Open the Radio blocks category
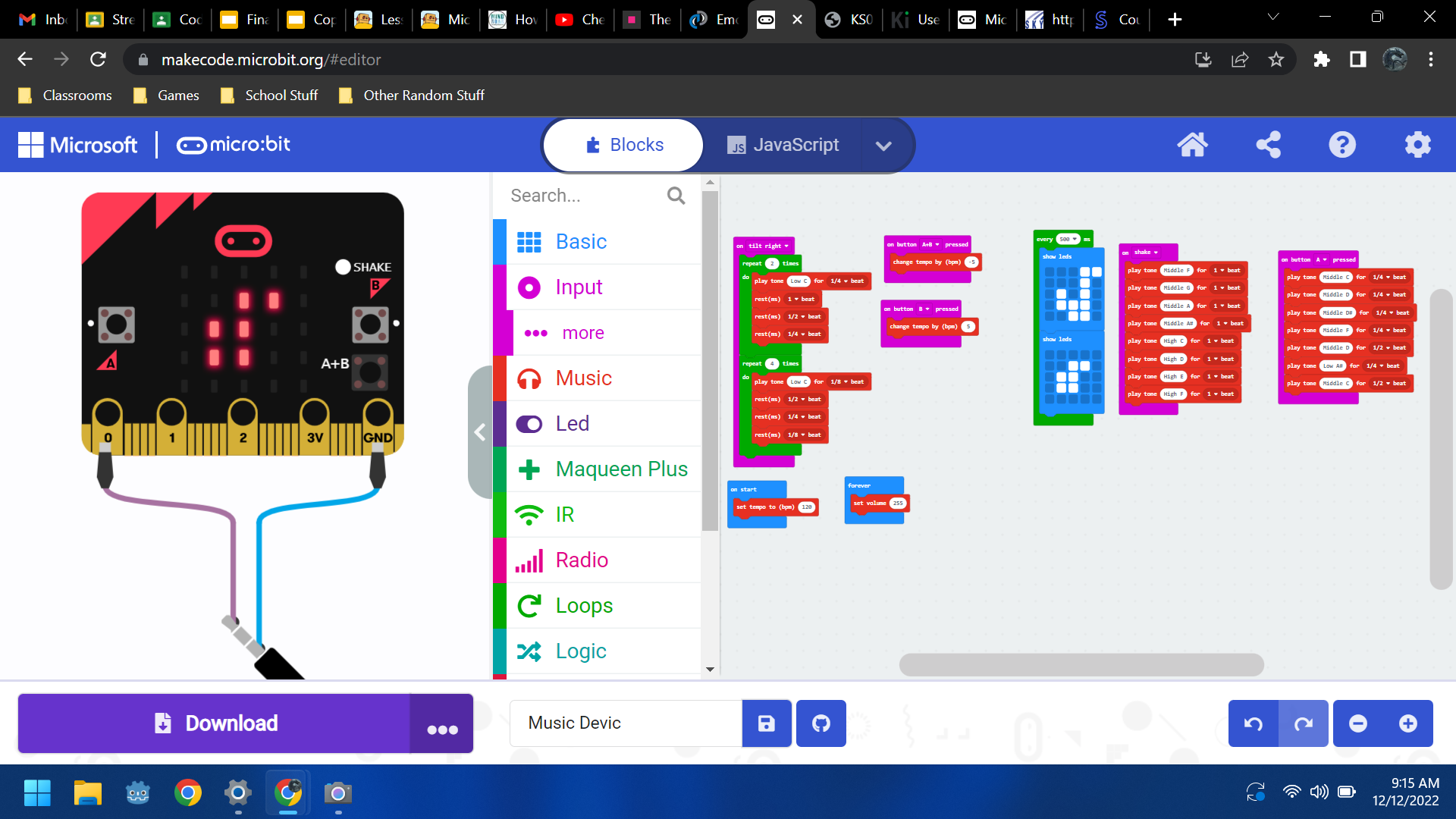1456x819 pixels. click(x=582, y=560)
